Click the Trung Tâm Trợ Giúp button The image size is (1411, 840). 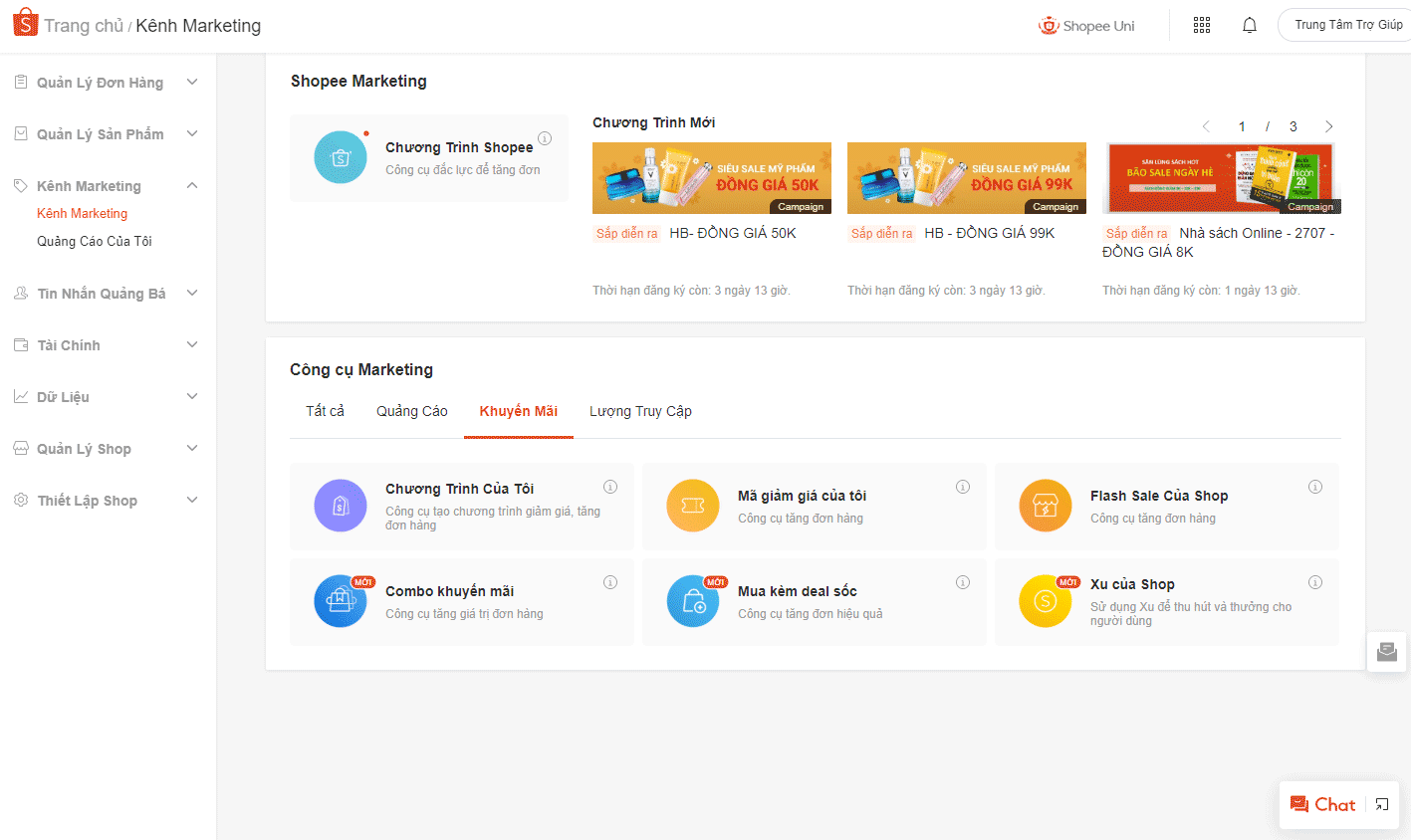tap(1344, 25)
